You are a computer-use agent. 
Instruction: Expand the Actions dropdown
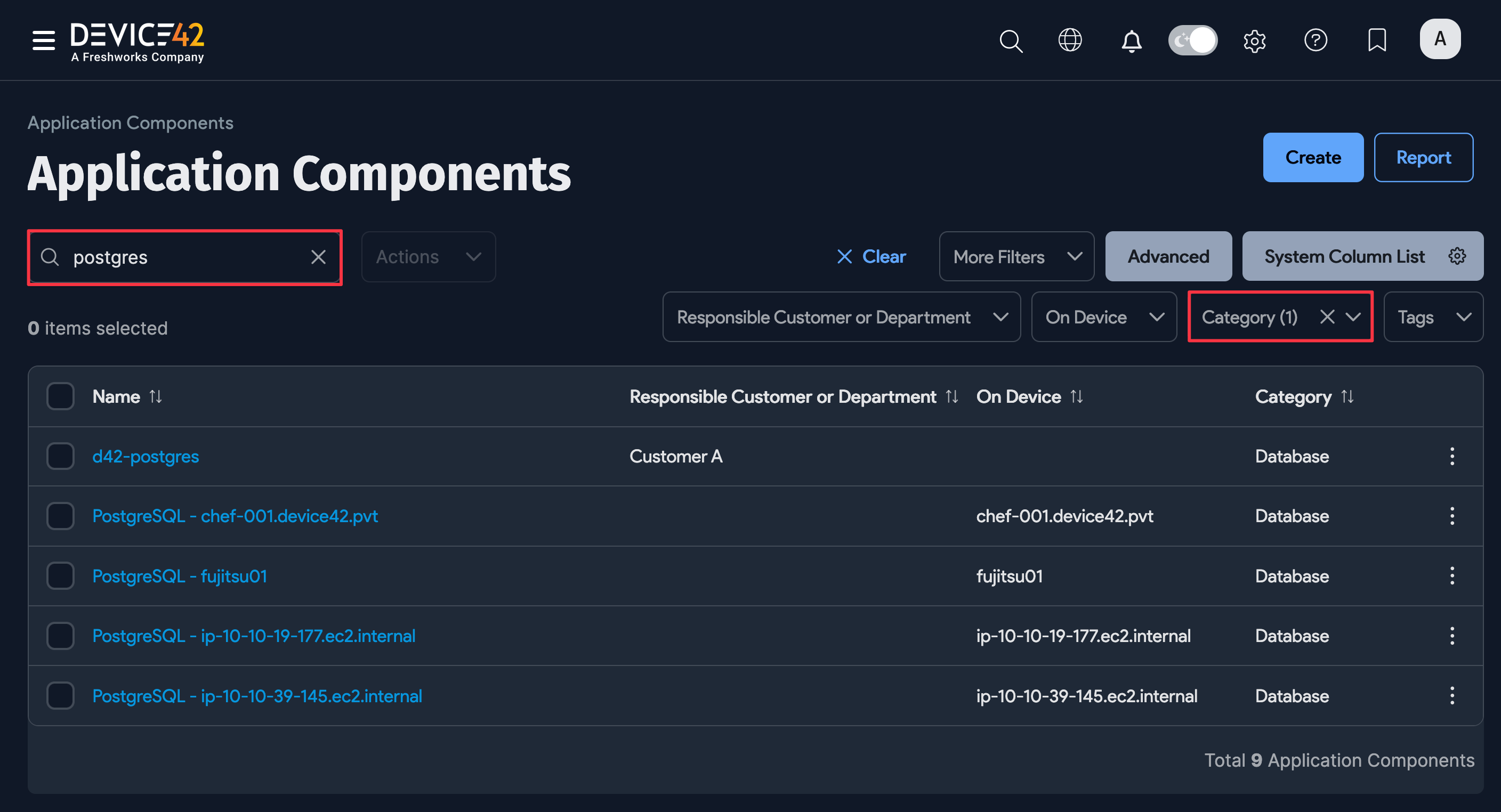tap(428, 256)
